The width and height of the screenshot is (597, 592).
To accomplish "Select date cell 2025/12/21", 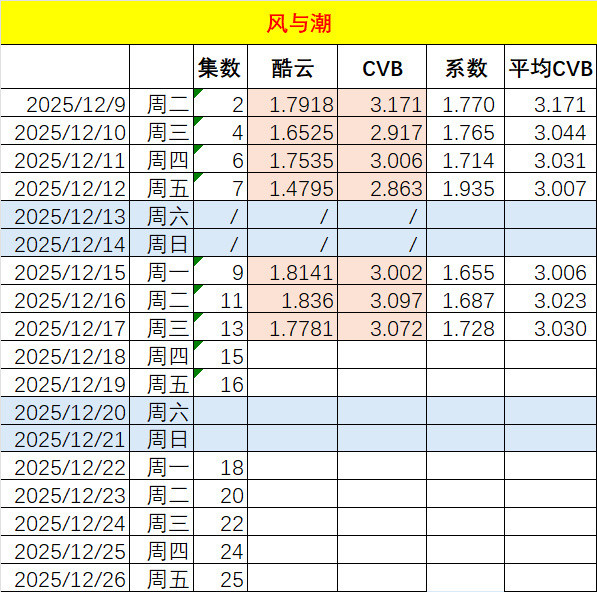I will point(65,439).
